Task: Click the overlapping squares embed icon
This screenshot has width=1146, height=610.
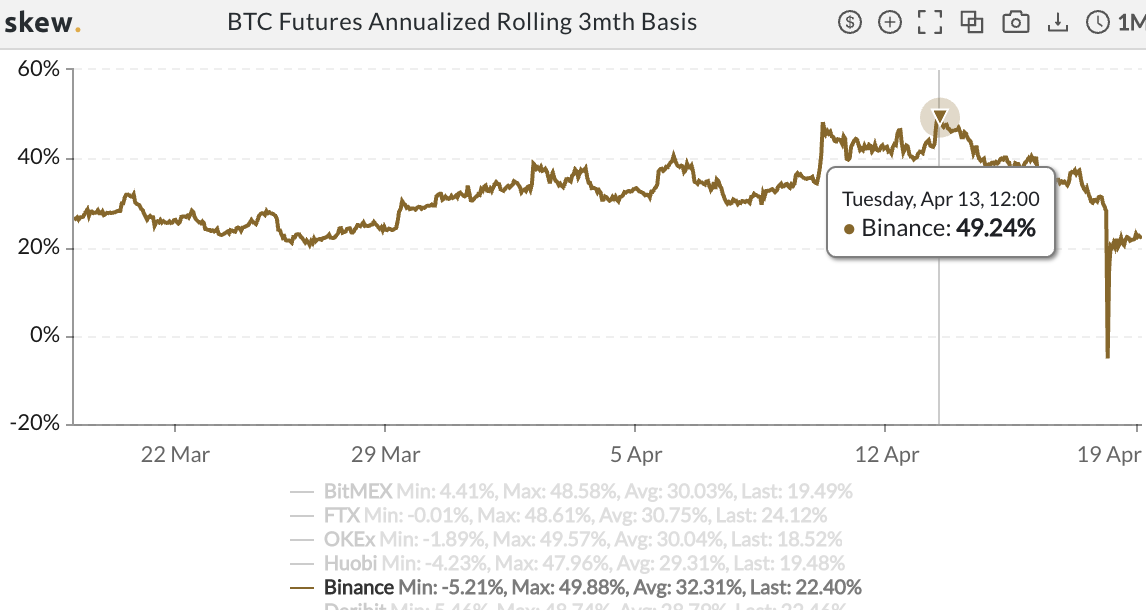Action: pos(971,23)
